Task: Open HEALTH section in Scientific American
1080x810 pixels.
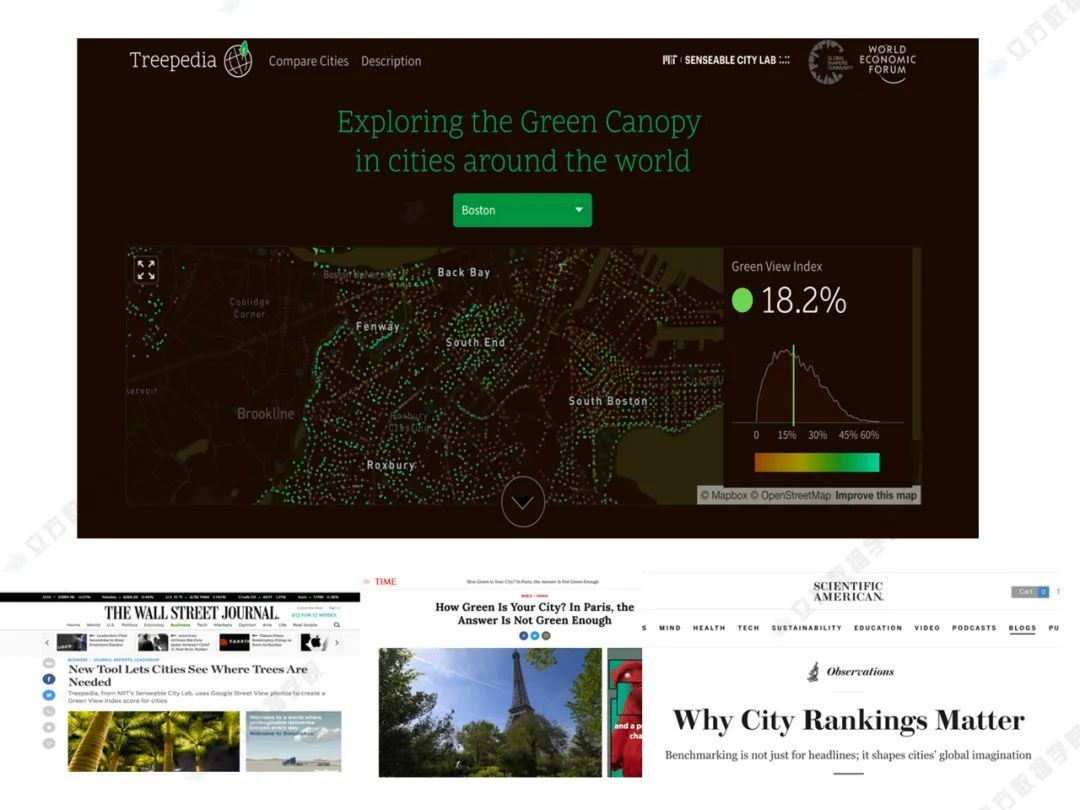Action: click(709, 627)
